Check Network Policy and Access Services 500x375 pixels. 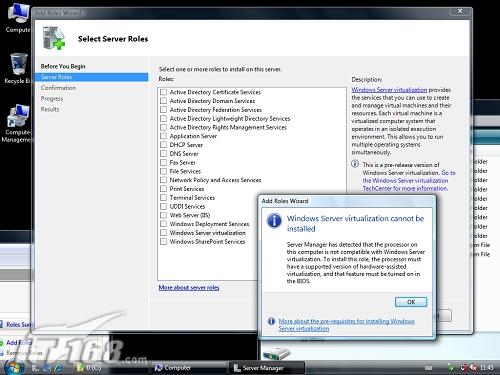(x=163, y=180)
